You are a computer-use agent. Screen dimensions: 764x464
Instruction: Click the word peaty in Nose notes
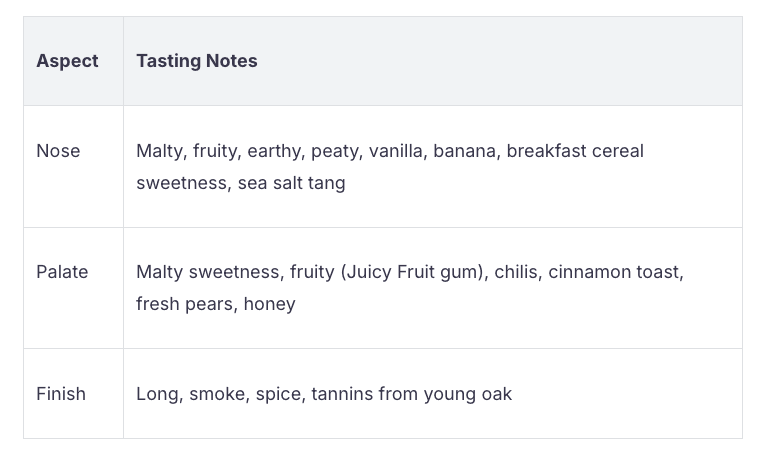333,151
